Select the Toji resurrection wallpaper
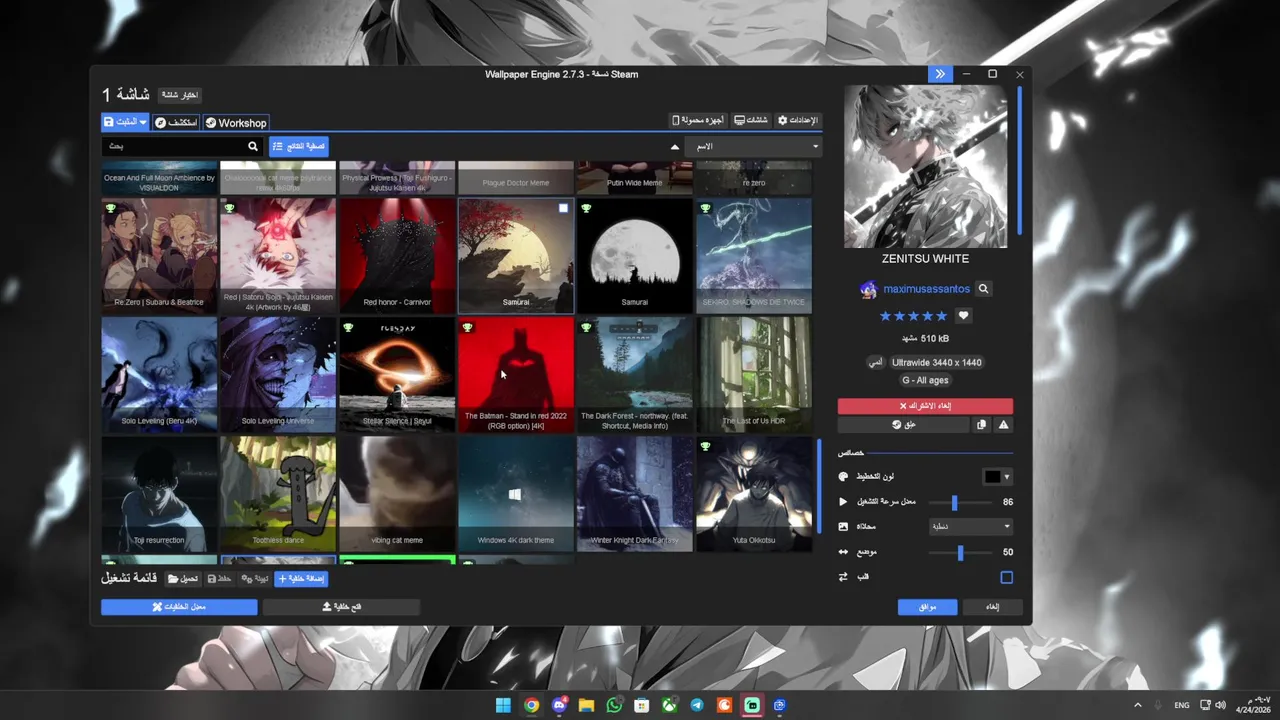Screen dimensions: 1280x720 pyautogui.click(x=159, y=494)
